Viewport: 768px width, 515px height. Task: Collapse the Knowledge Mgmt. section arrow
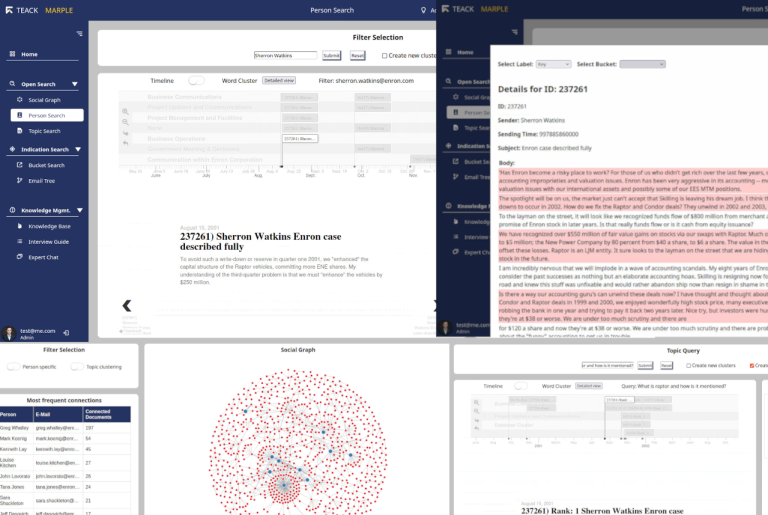tap(80, 210)
